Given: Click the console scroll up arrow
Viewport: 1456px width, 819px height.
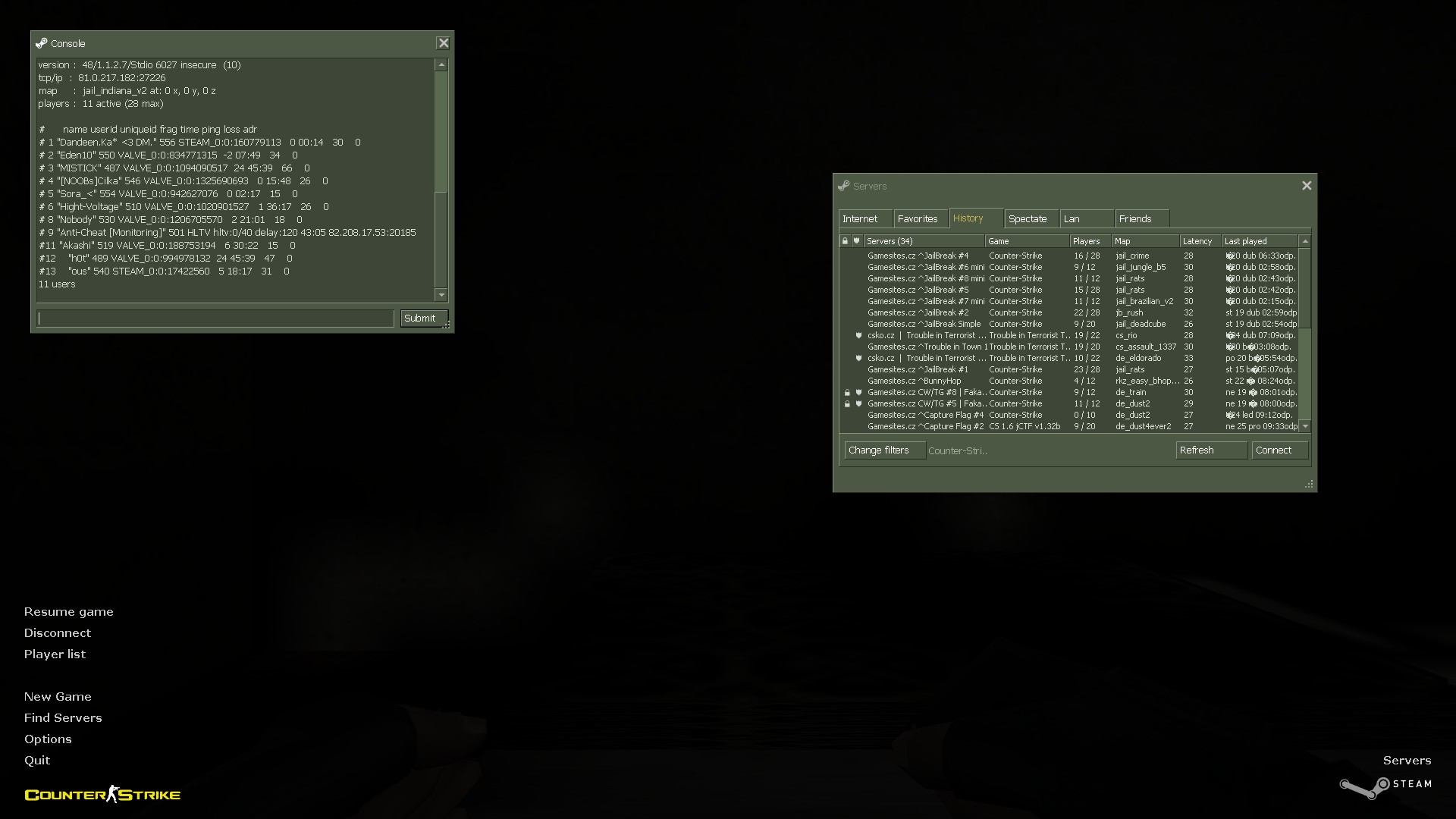Looking at the screenshot, I should (x=441, y=65).
